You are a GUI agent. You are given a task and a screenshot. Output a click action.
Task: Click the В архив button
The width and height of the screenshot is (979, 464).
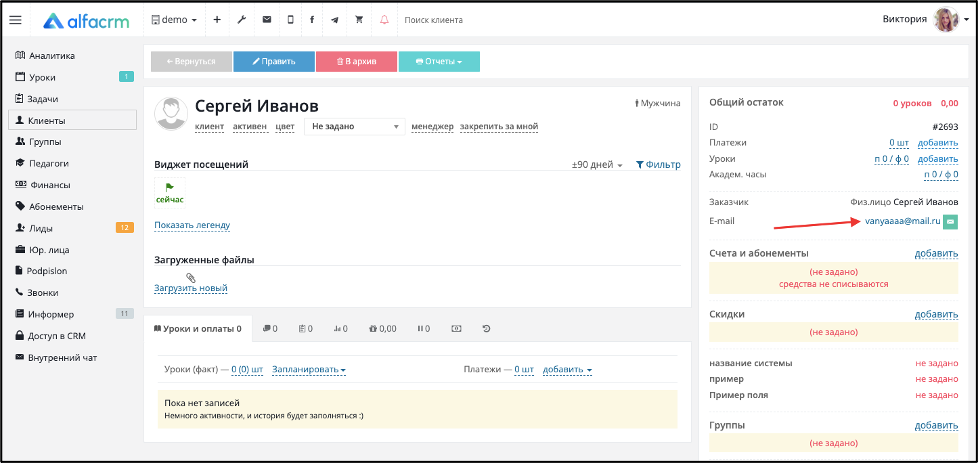[x=357, y=62]
